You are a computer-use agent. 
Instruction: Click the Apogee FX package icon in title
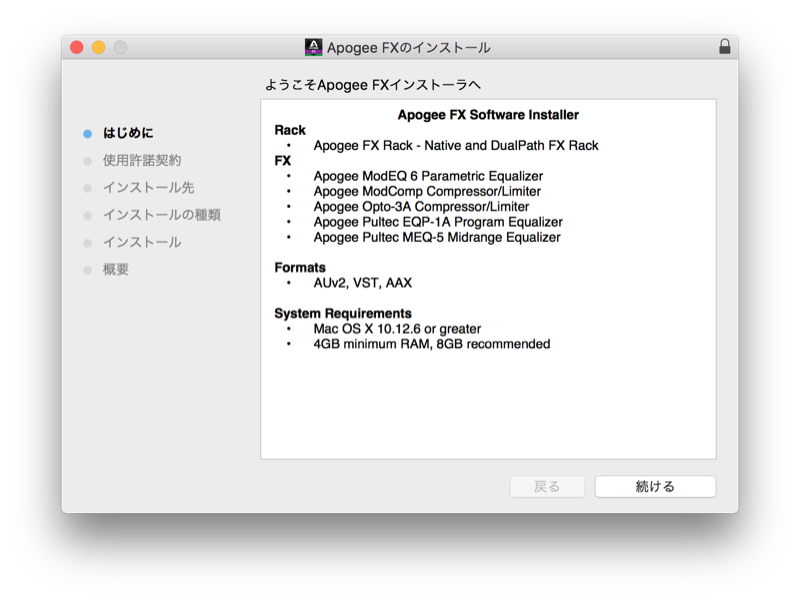[x=313, y=47]
